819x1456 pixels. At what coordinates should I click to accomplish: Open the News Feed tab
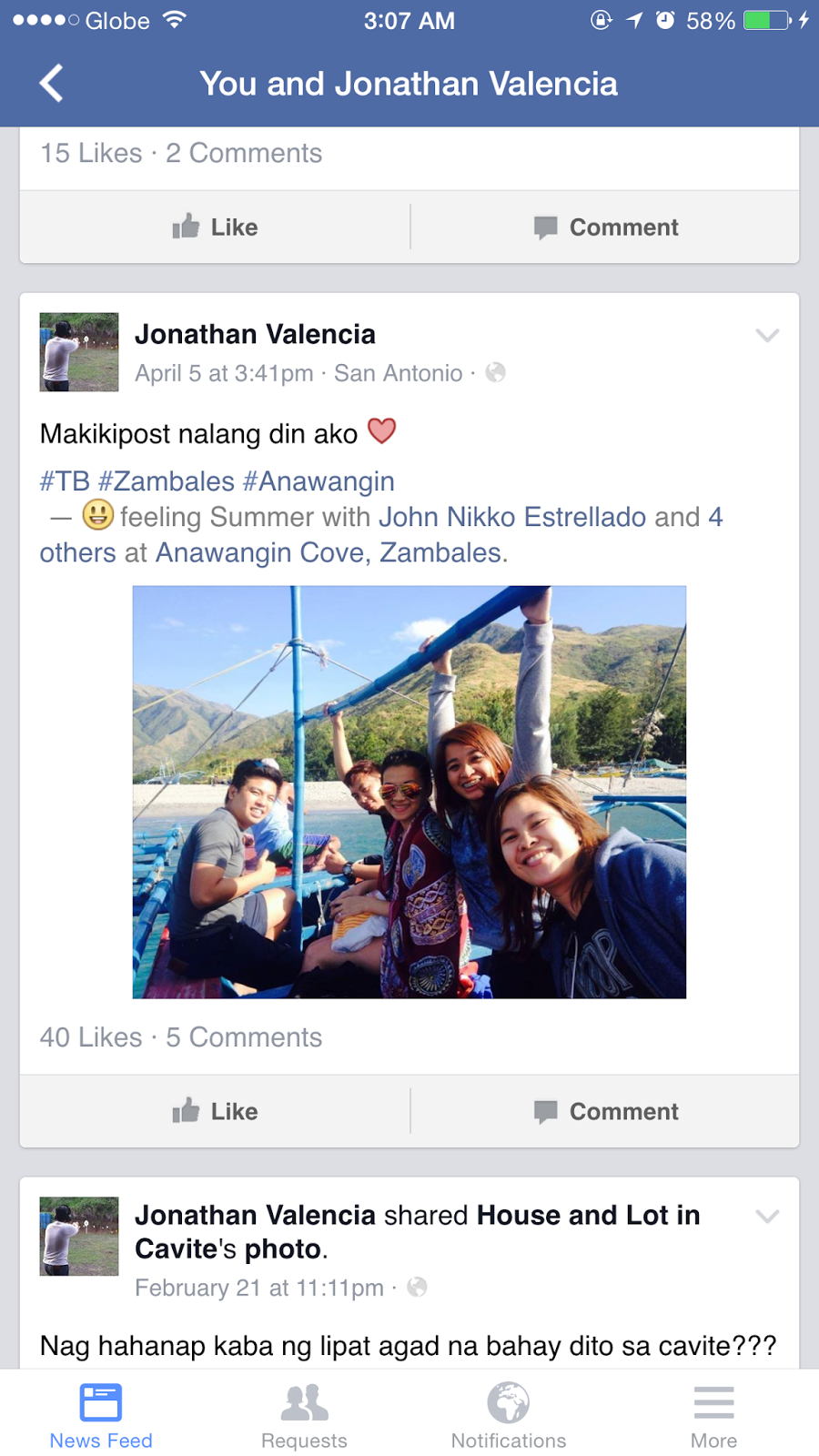tap(101, 1415)
